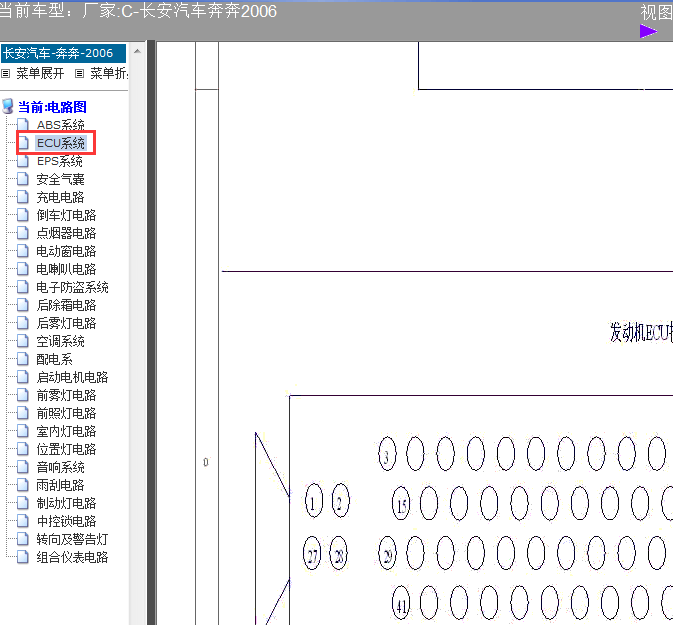Screen dimensions: 673x625
Task: Click ECU connector pin 2
Action: [341, 501]
